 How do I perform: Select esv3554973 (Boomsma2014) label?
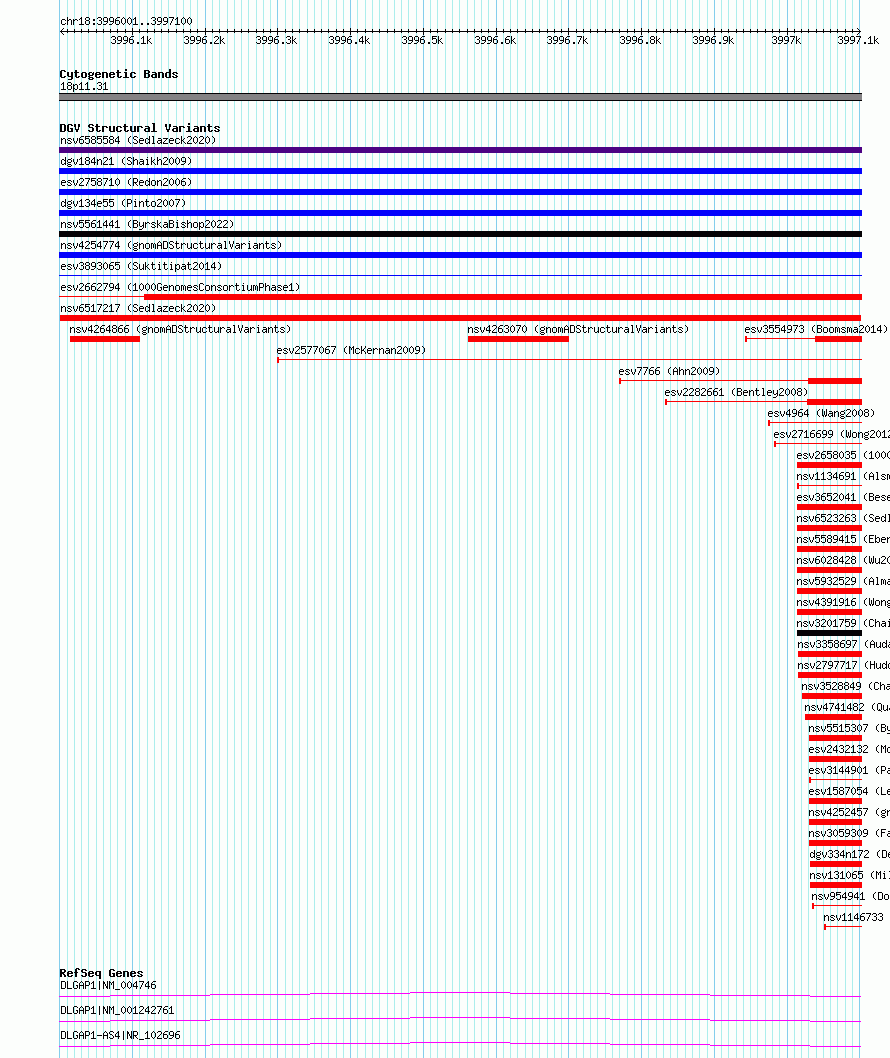click(x=816, y=329)
